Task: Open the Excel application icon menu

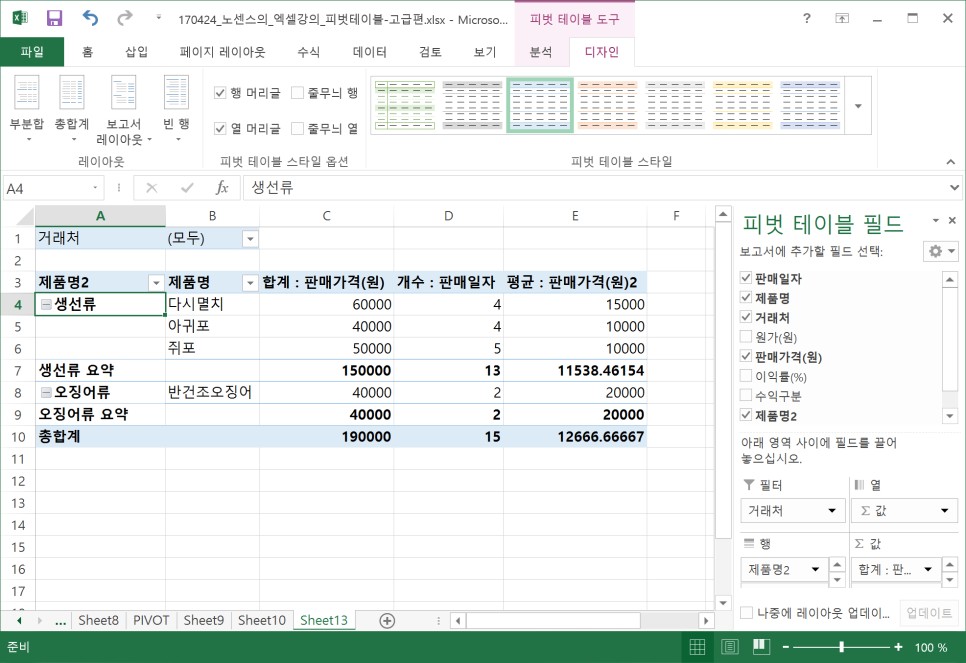Action: 20,18
